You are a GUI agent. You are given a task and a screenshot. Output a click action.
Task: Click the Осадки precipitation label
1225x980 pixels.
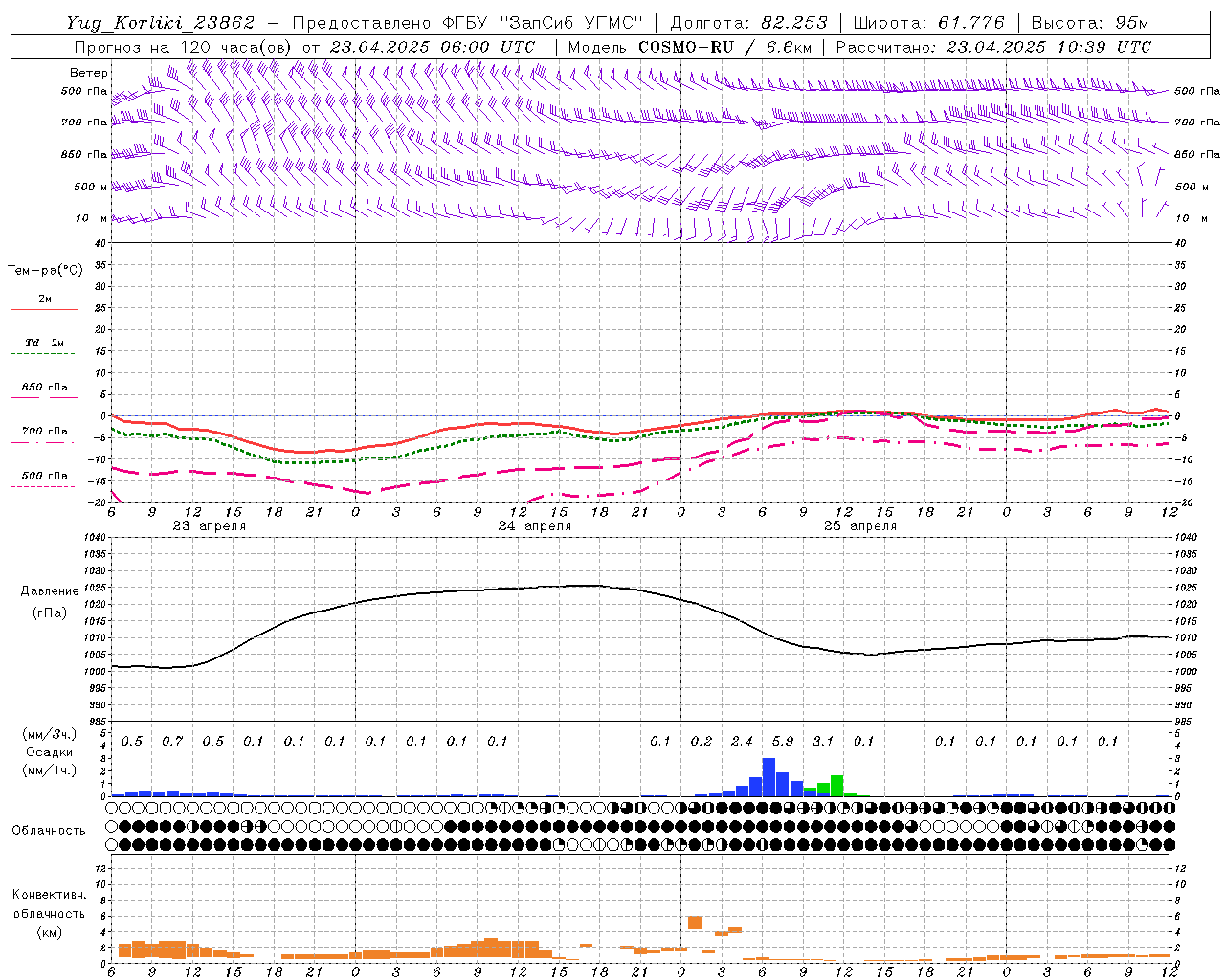coord(49,752)
